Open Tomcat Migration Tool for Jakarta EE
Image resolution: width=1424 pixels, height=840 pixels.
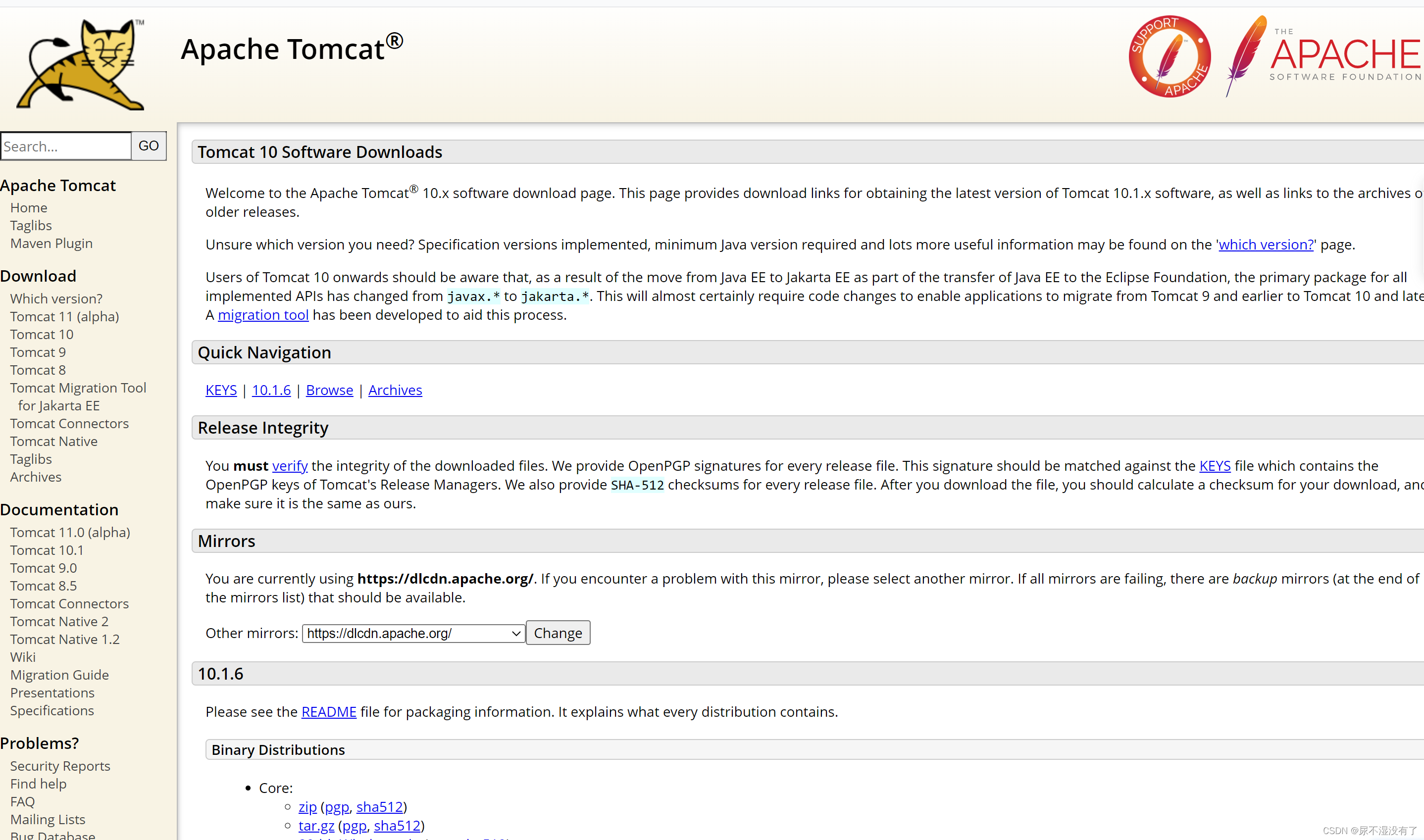78,397
